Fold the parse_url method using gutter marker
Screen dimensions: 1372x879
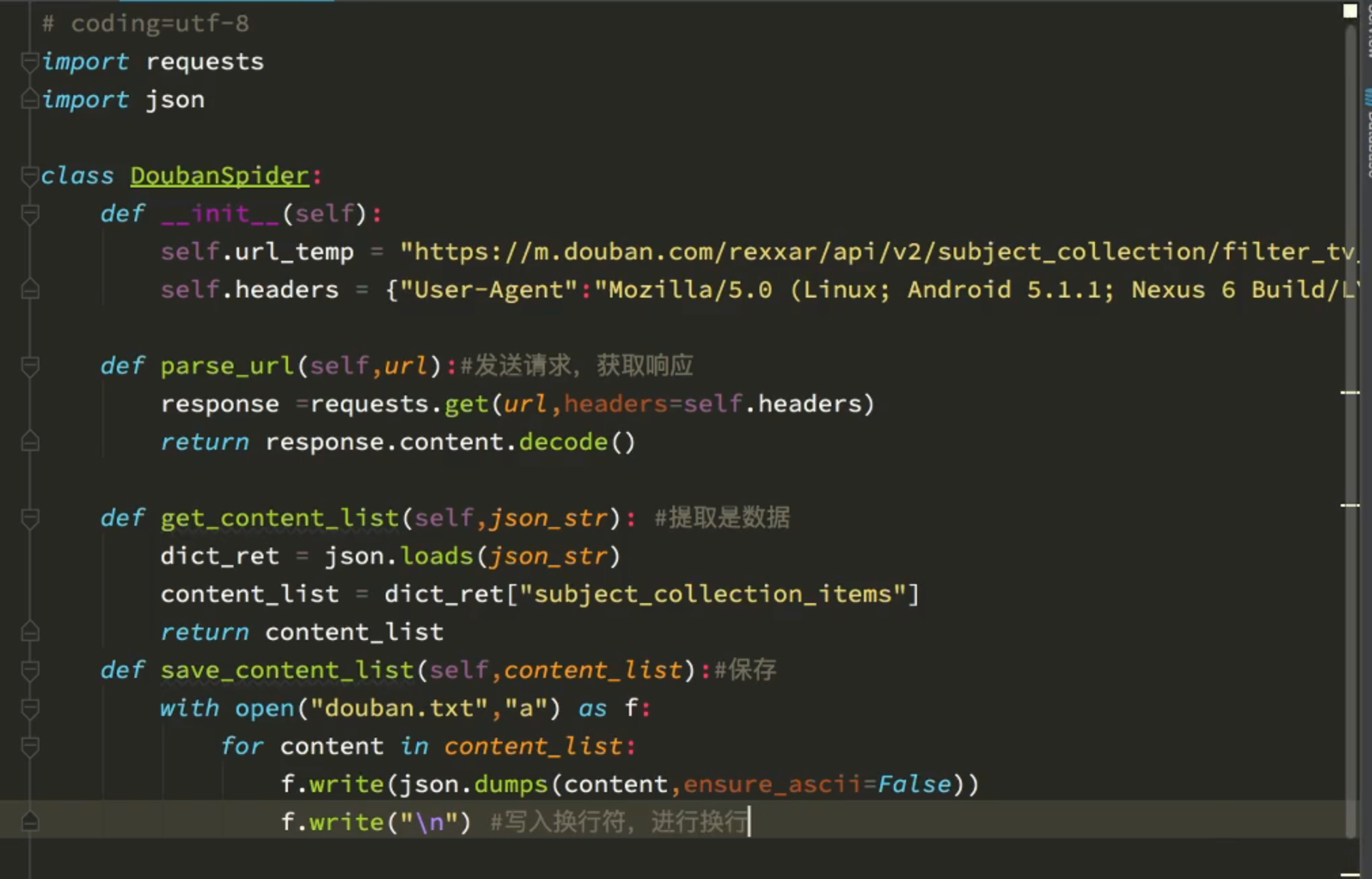pyautogui.click(x=30, y=366)
